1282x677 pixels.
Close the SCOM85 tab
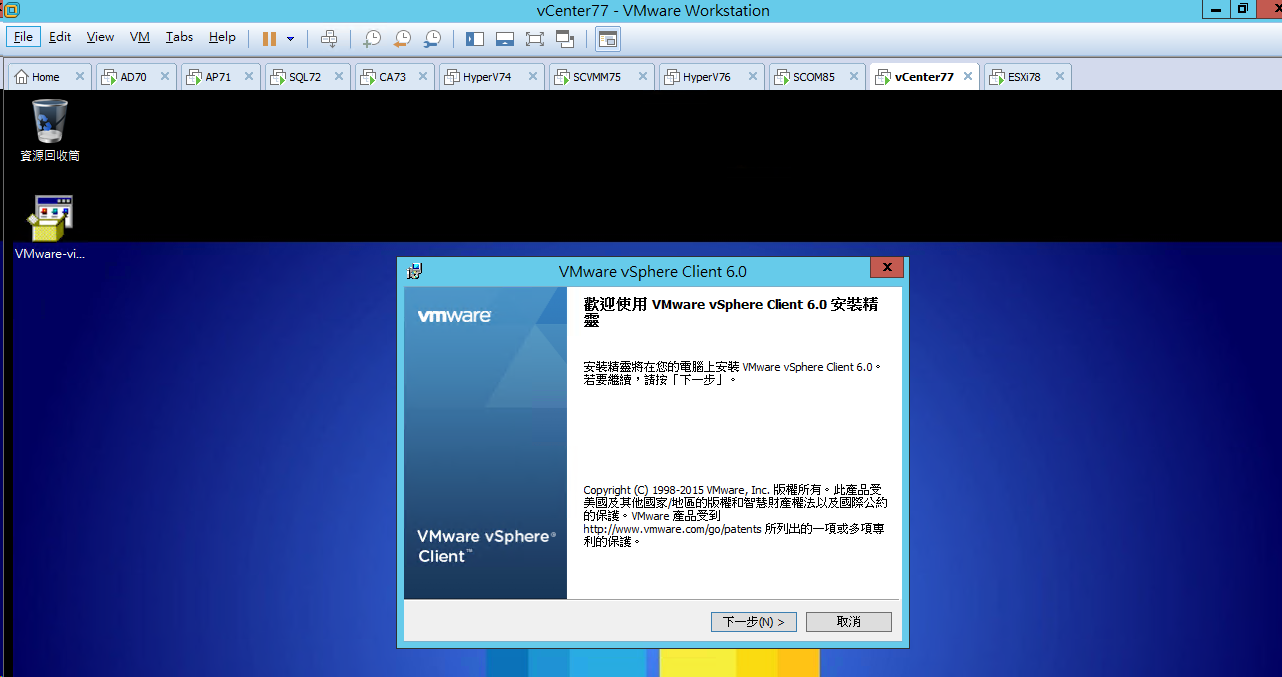point(854,76)
